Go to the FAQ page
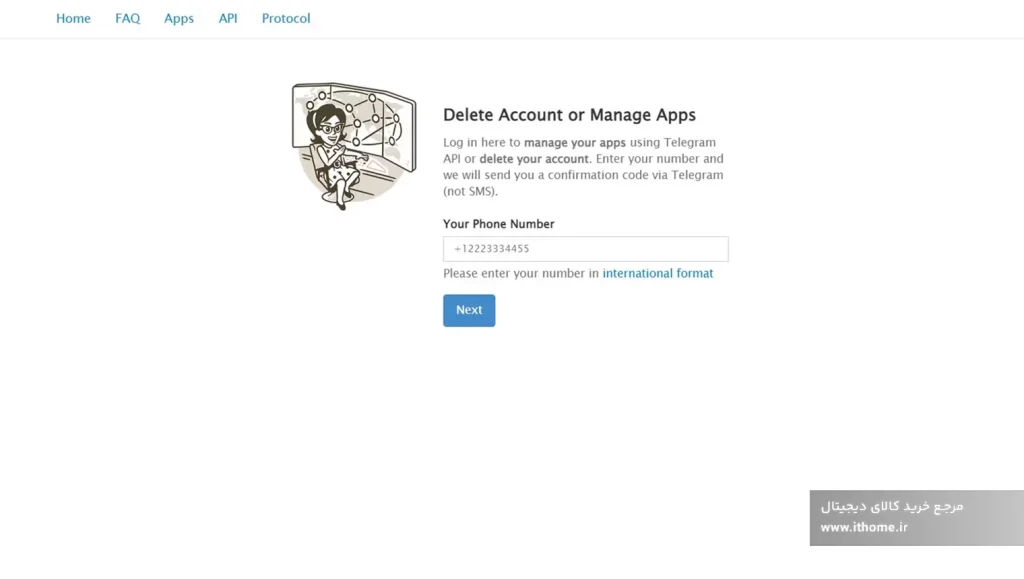This screenshot has width=1024, height=579. pyautogui.click(x=127, y=18)
